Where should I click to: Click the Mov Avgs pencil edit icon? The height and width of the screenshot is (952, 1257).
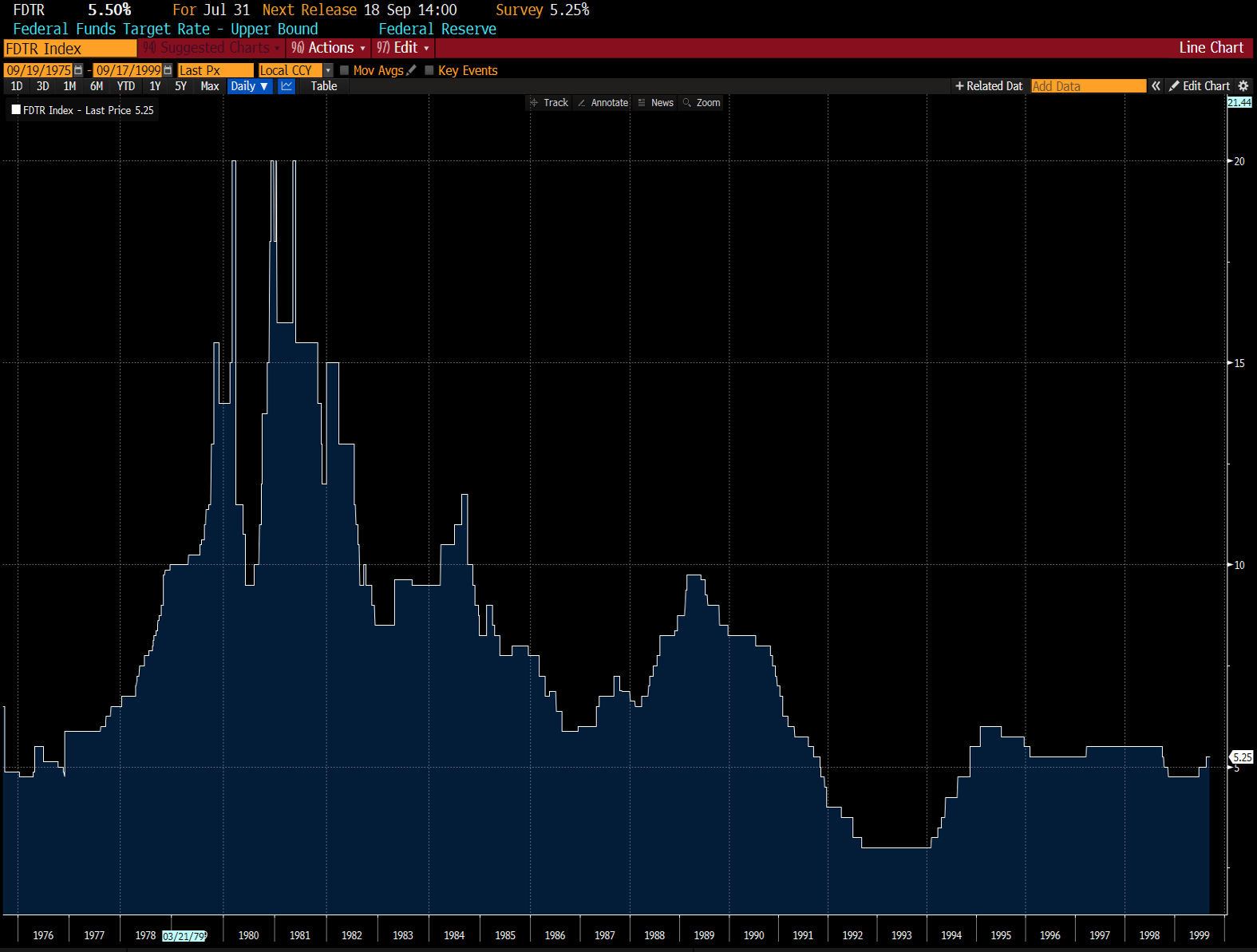412,70
